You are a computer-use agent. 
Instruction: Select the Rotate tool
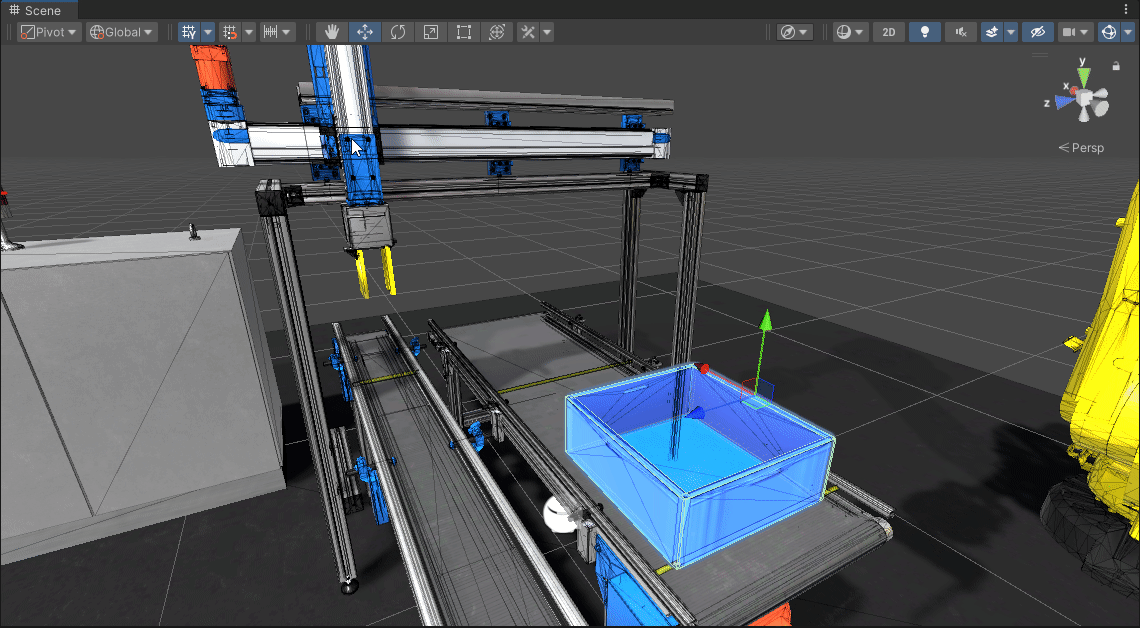click(x=398, y=32)
